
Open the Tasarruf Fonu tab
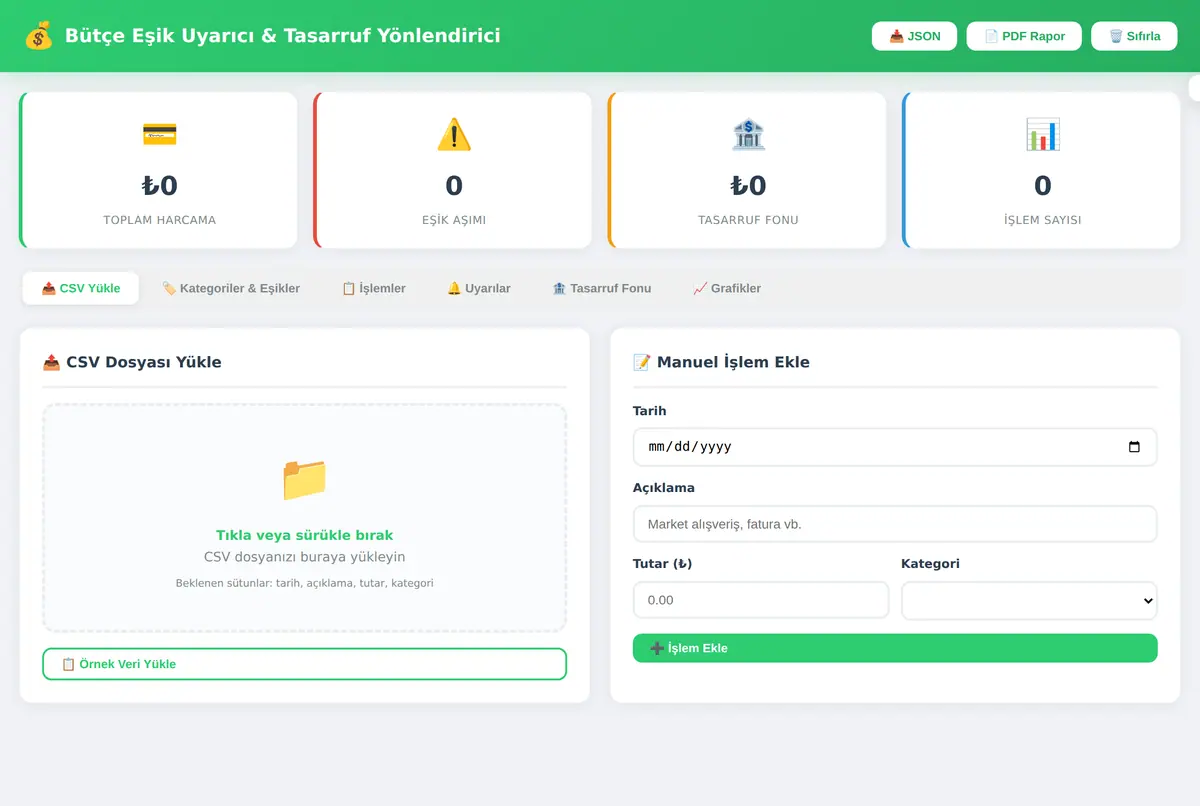(602, 288)
